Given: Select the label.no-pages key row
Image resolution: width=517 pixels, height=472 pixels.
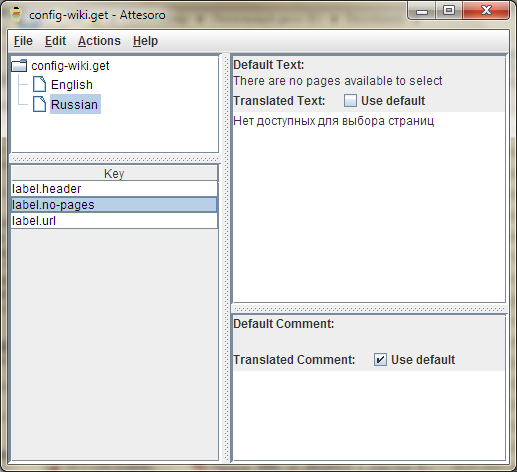Looking at the screenshot, I should (x=114, y=205).
